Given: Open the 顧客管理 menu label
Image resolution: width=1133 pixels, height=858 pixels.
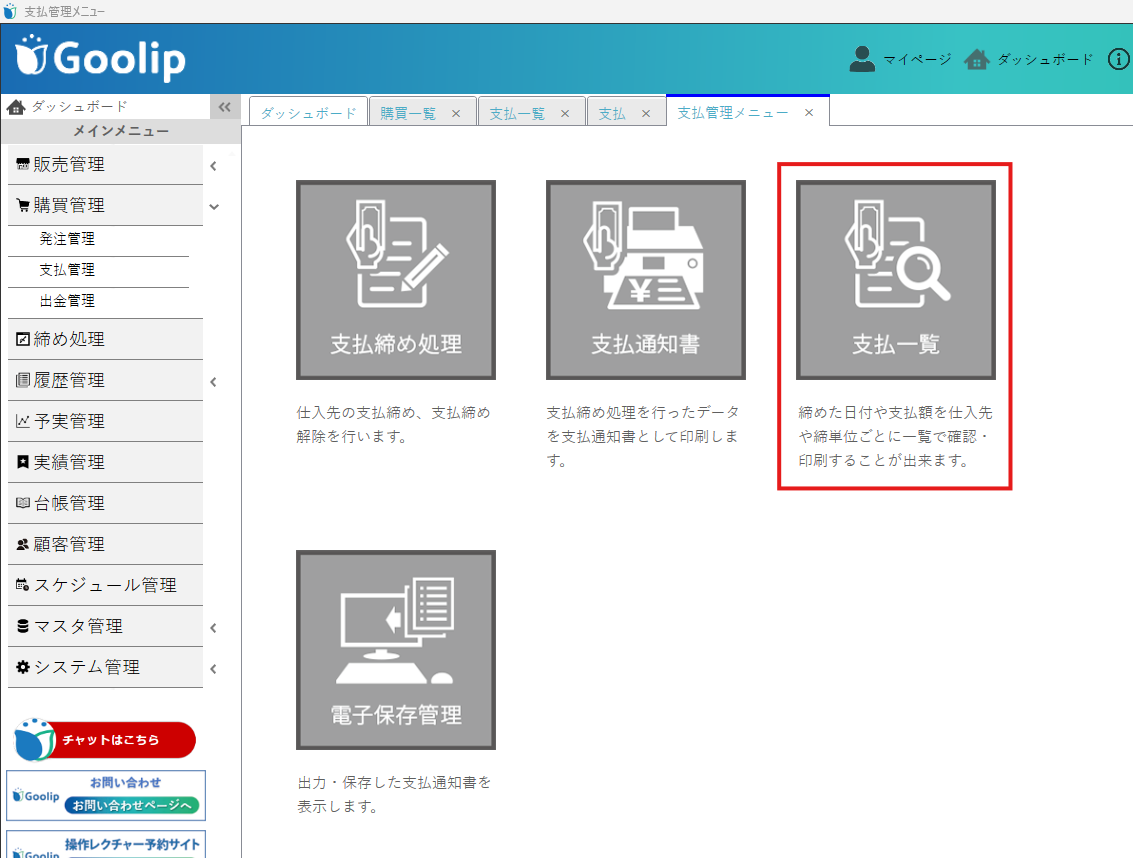Looking at the screenshot, I should [x=69, y=544].
